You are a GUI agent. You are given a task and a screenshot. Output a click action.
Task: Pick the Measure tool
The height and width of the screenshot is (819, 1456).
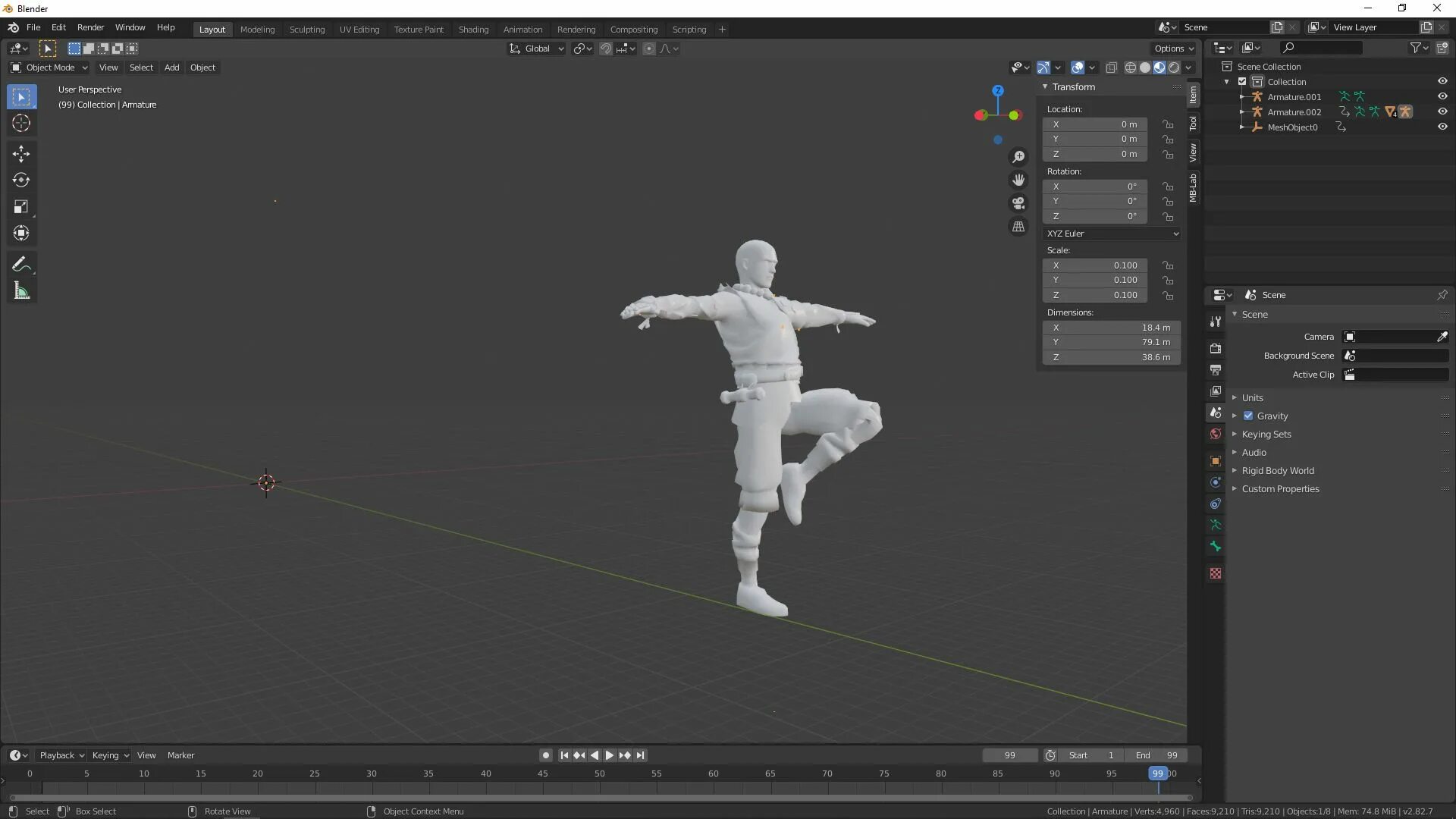pyautogui.click(x=21, y=291)
